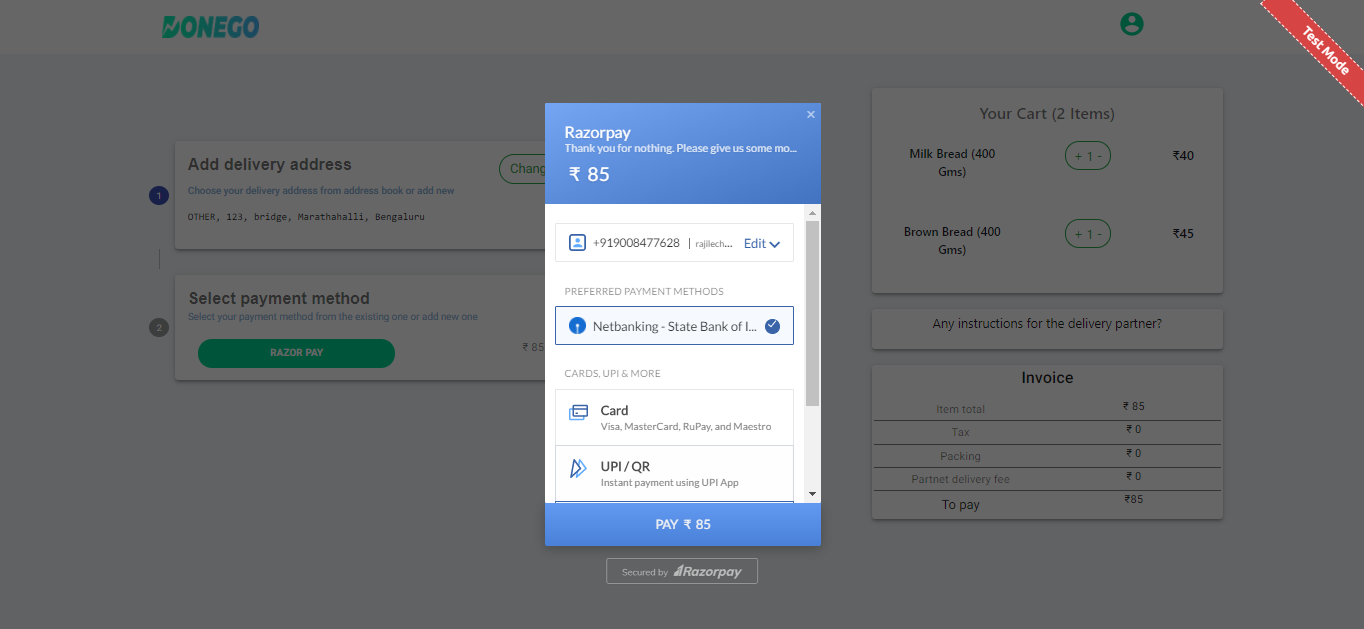Click the step 1 delivery address marker

(159, 196)
